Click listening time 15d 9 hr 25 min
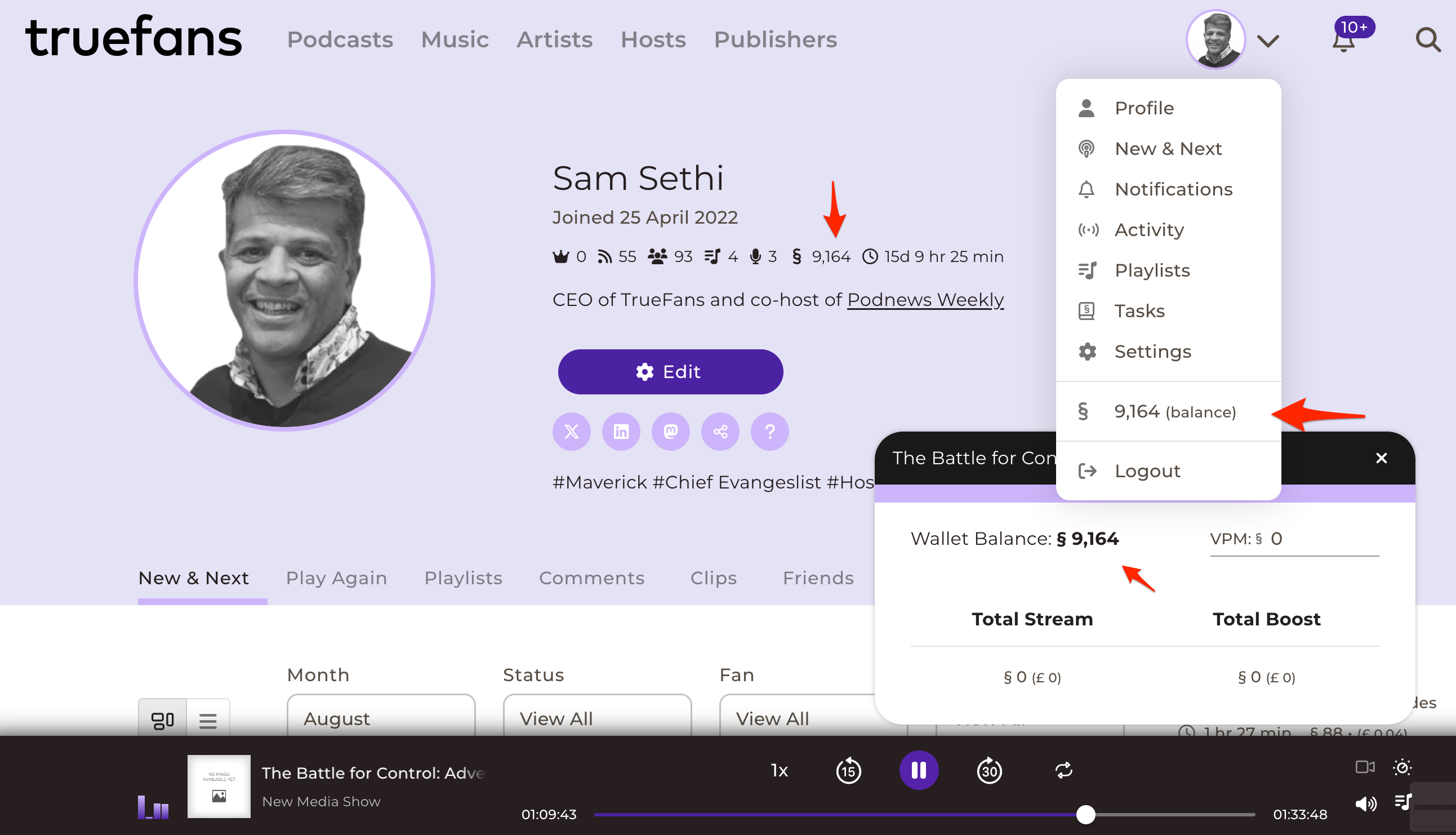The height and width of the screenshot is (835, 1456). tap(933, 256)
